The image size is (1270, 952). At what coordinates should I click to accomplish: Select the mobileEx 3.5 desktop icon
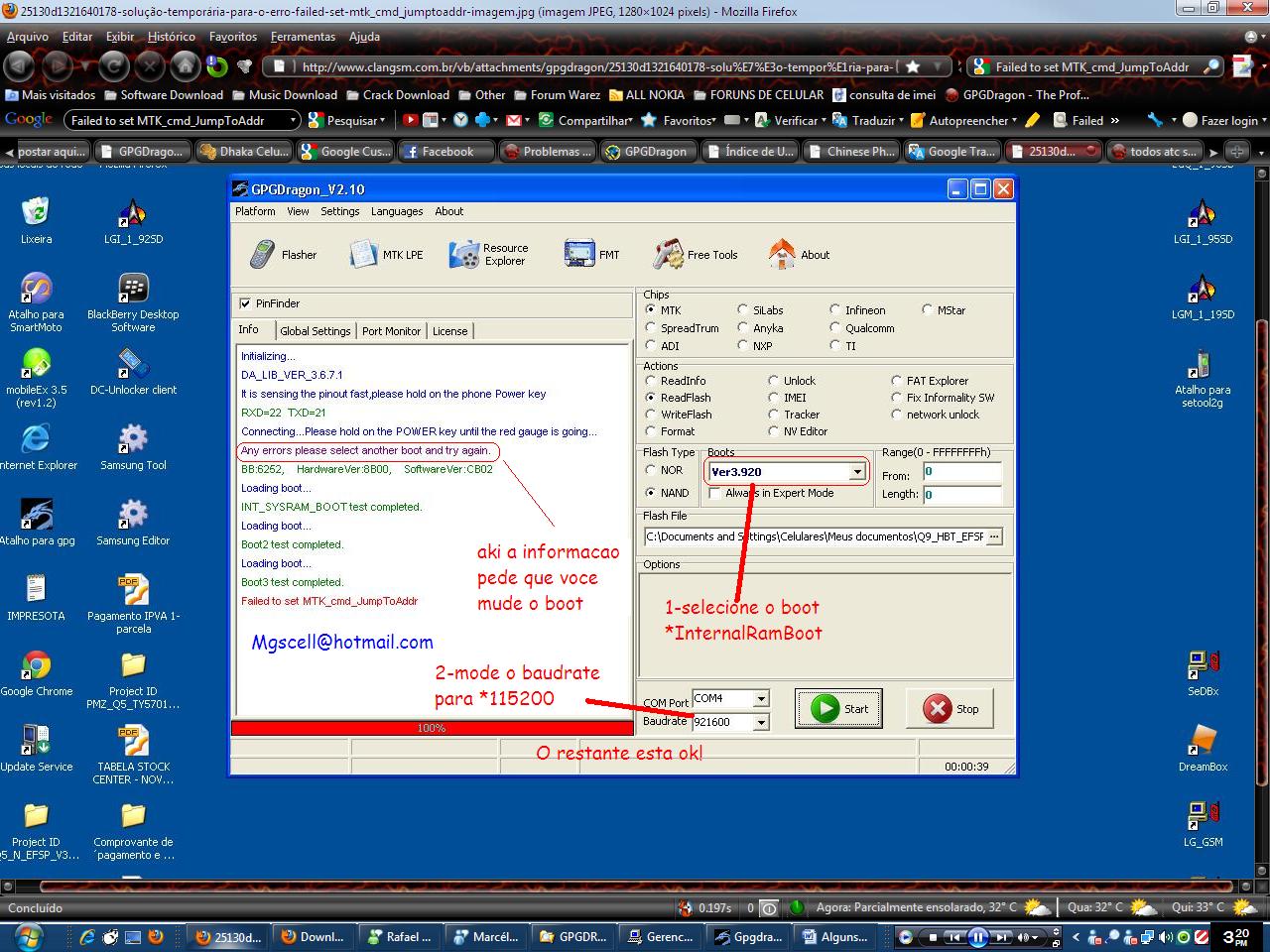[x=36, y=378]
